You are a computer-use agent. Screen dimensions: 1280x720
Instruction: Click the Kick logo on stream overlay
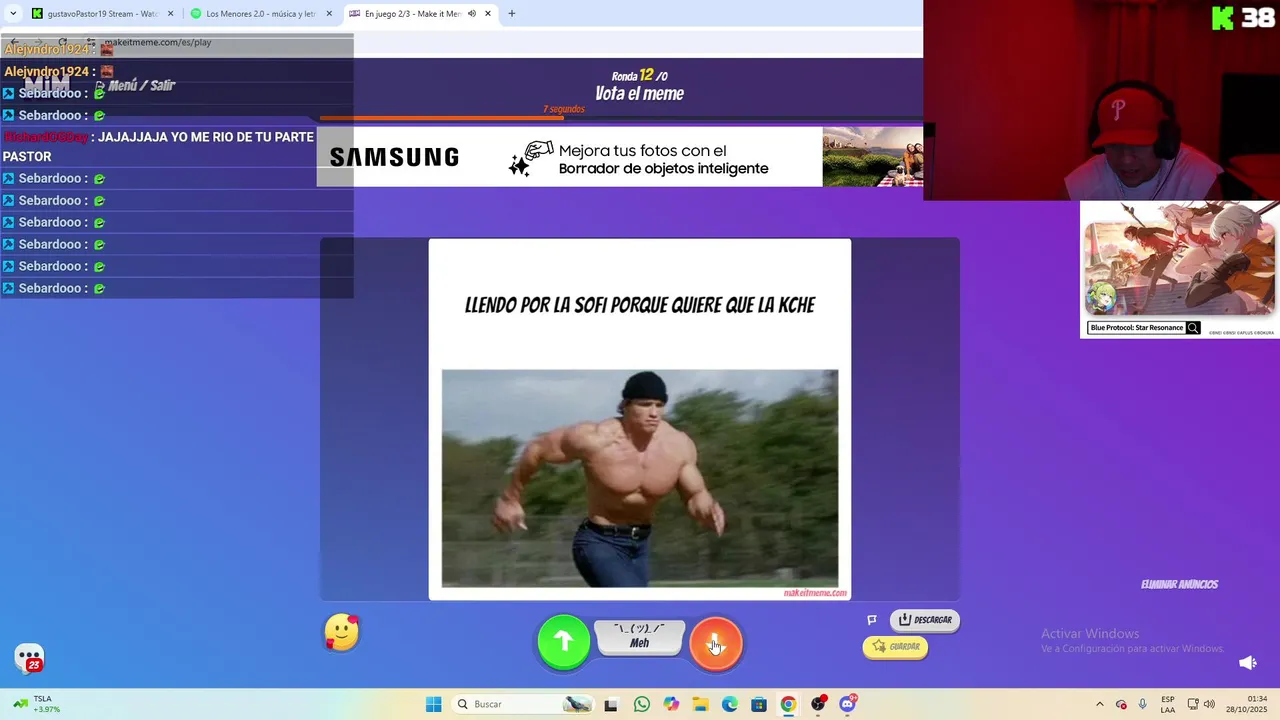click(x=1222, y=17)
